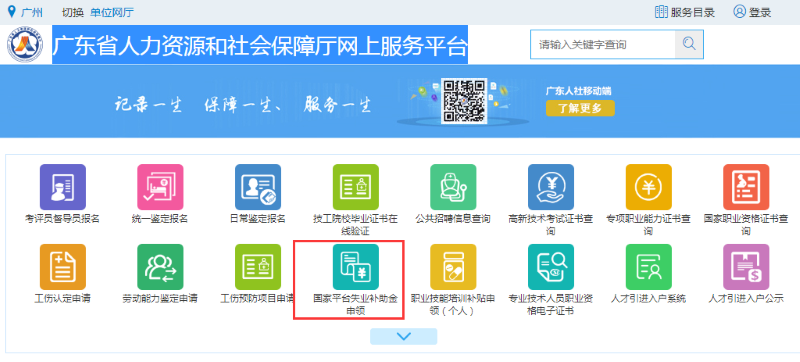The width and height of the screenshot is (800, 362).
Task: Open 职业技能培训补贴申领(个人) icon
Action: click(453, 267)
